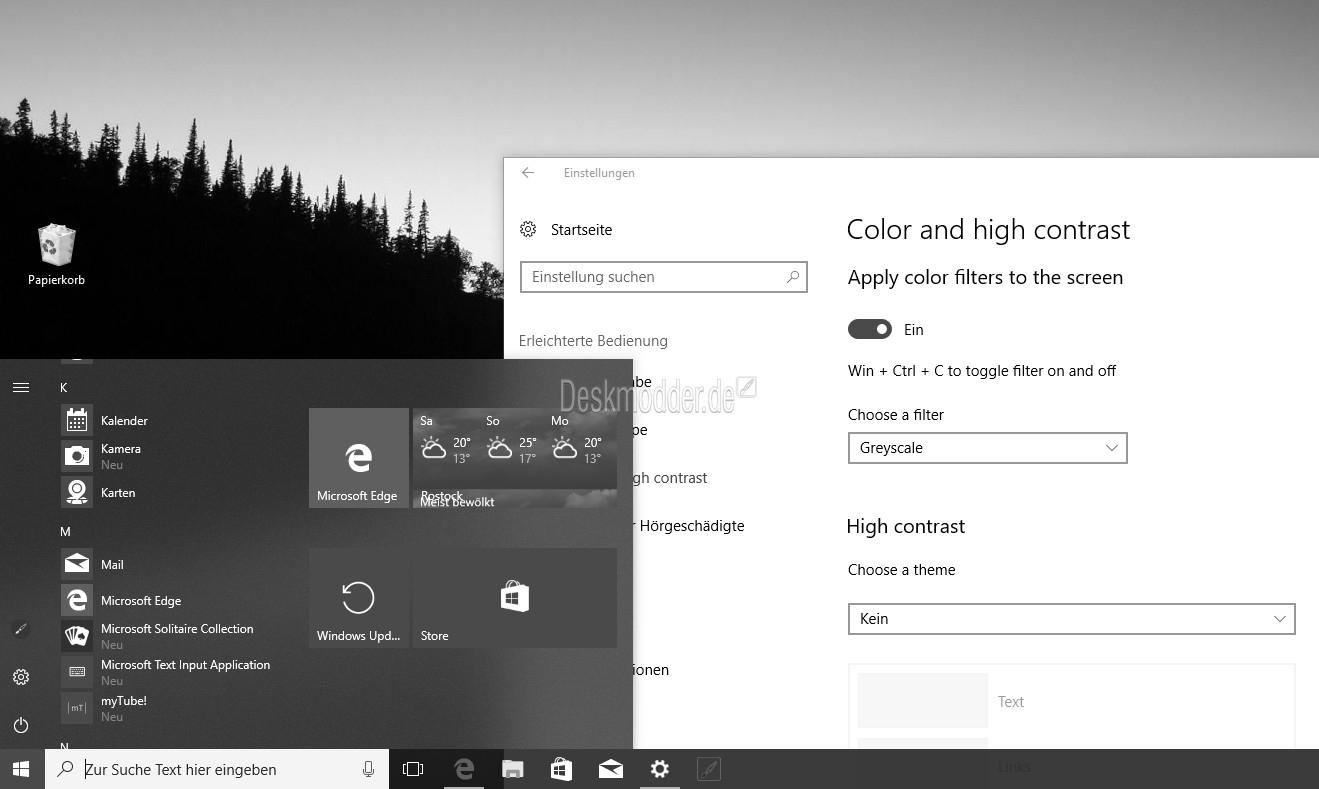
Task: Open Task View from the taskbar
Action: pos(413,769)
